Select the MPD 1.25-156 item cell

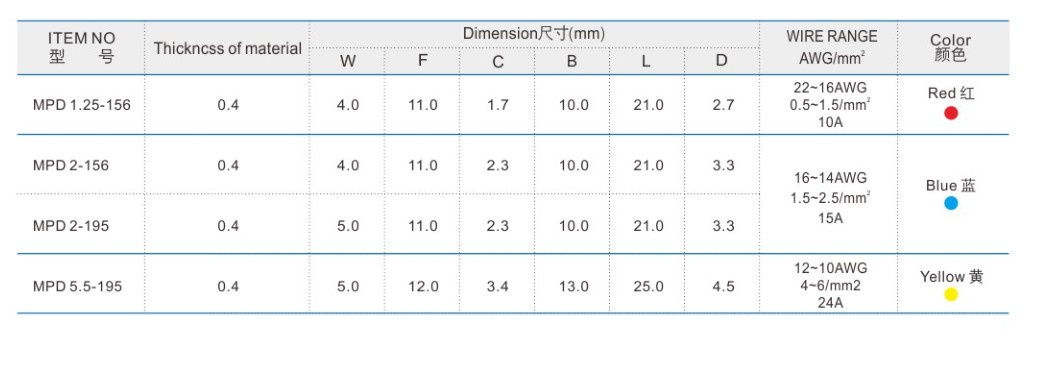(82, 105)
